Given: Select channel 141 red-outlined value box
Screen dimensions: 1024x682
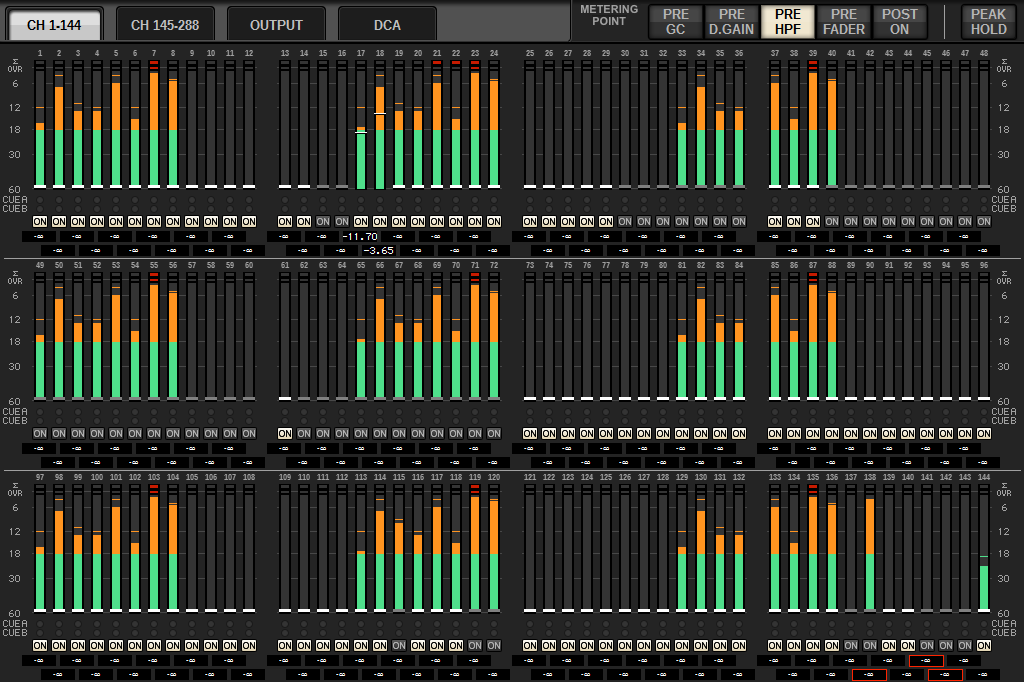Looking at the screenshot, I should click(x=926, y=661).
